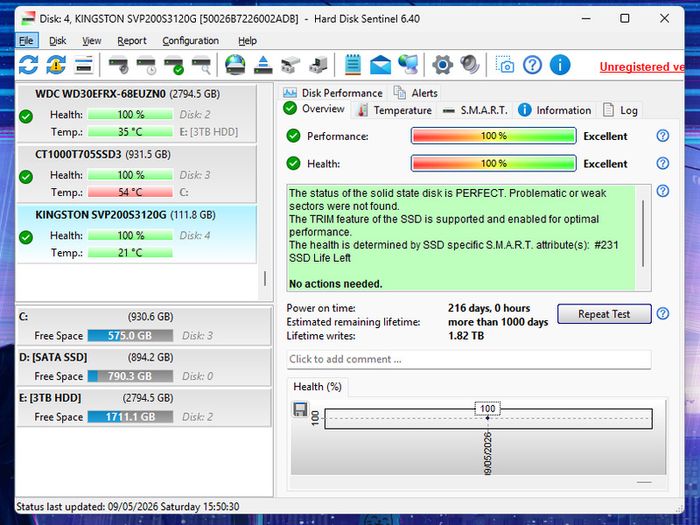The height and width of the screenshot is (525, 700).
Task: Click the globe over disk toolbar icon
Action: 235,65
